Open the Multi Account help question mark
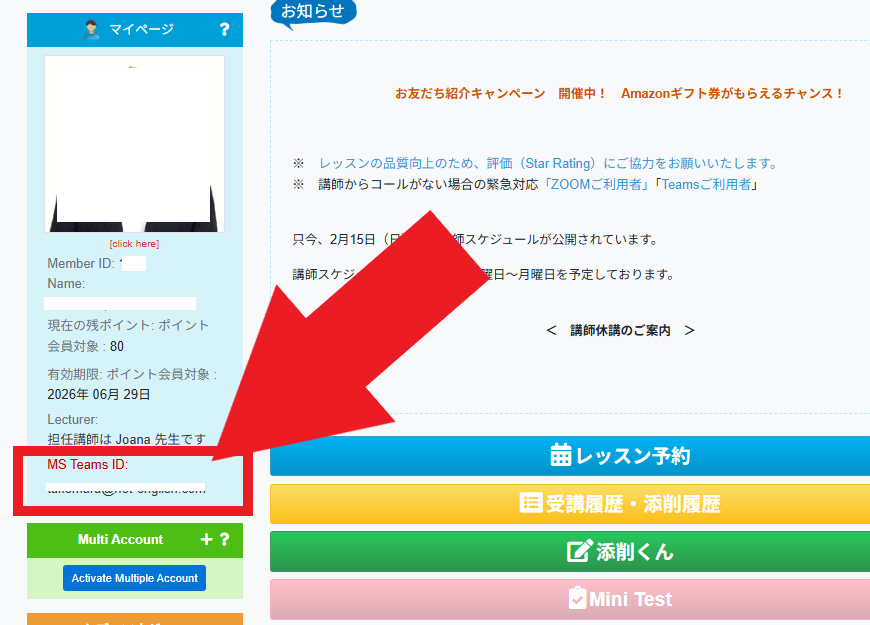Viewport: 870px width, 625px height. click(x=225, y=539)
